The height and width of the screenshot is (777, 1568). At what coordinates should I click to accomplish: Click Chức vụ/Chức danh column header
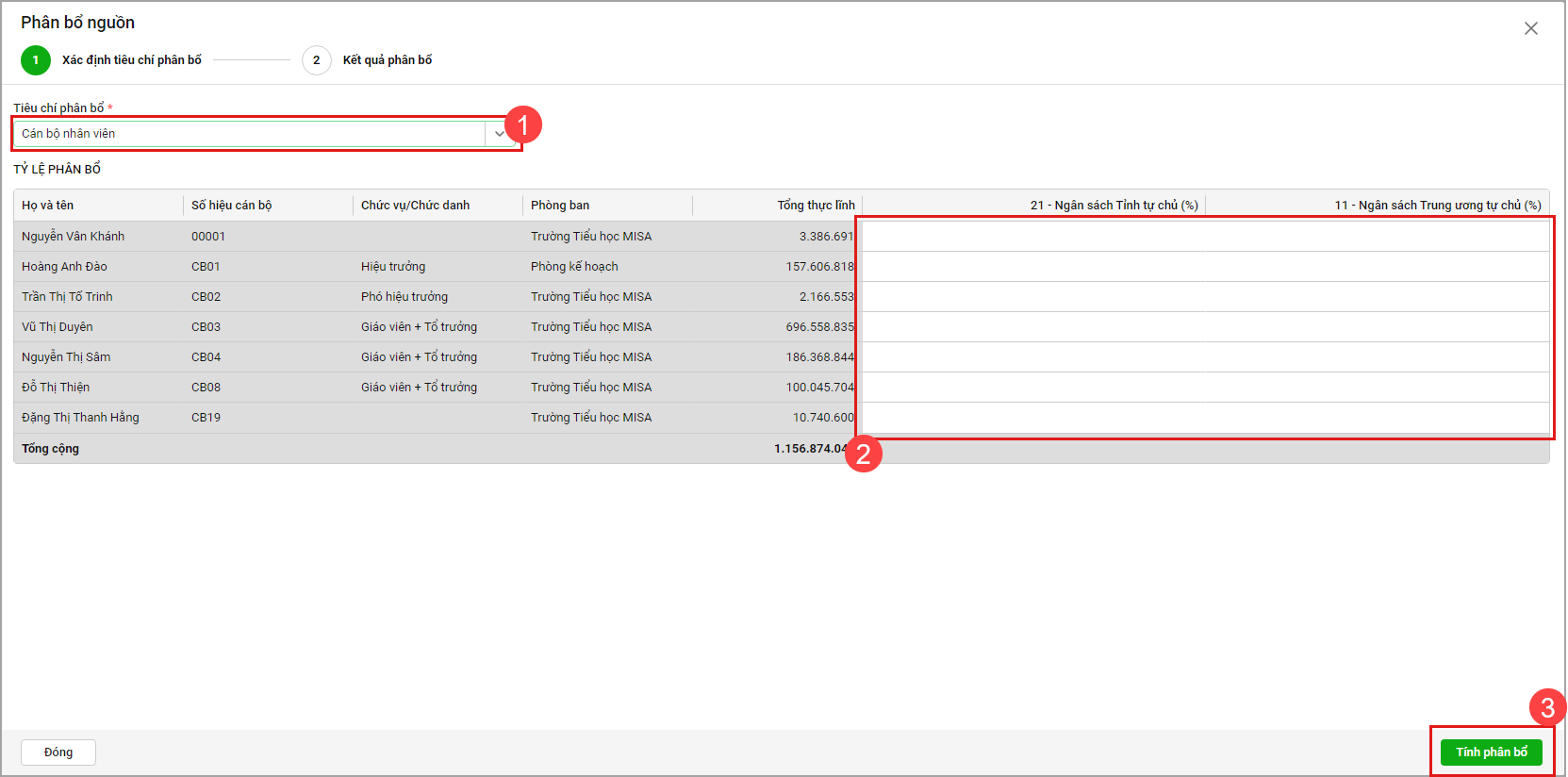[415, 206]
